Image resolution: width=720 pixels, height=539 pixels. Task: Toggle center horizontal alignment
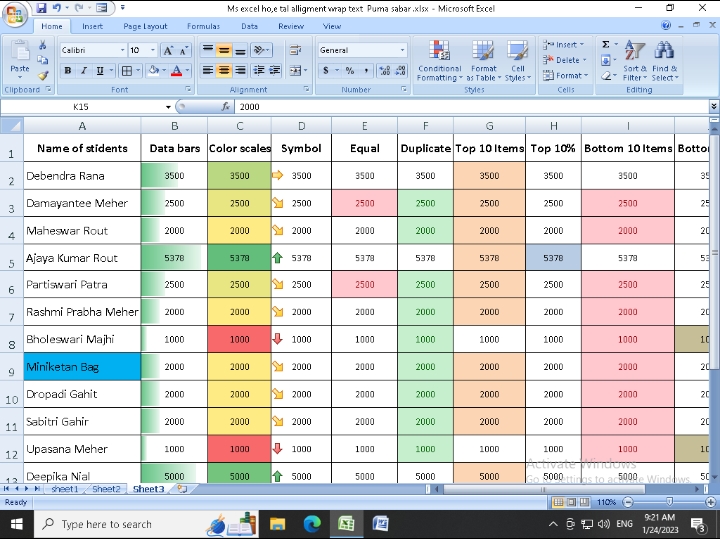coord(224,71)
